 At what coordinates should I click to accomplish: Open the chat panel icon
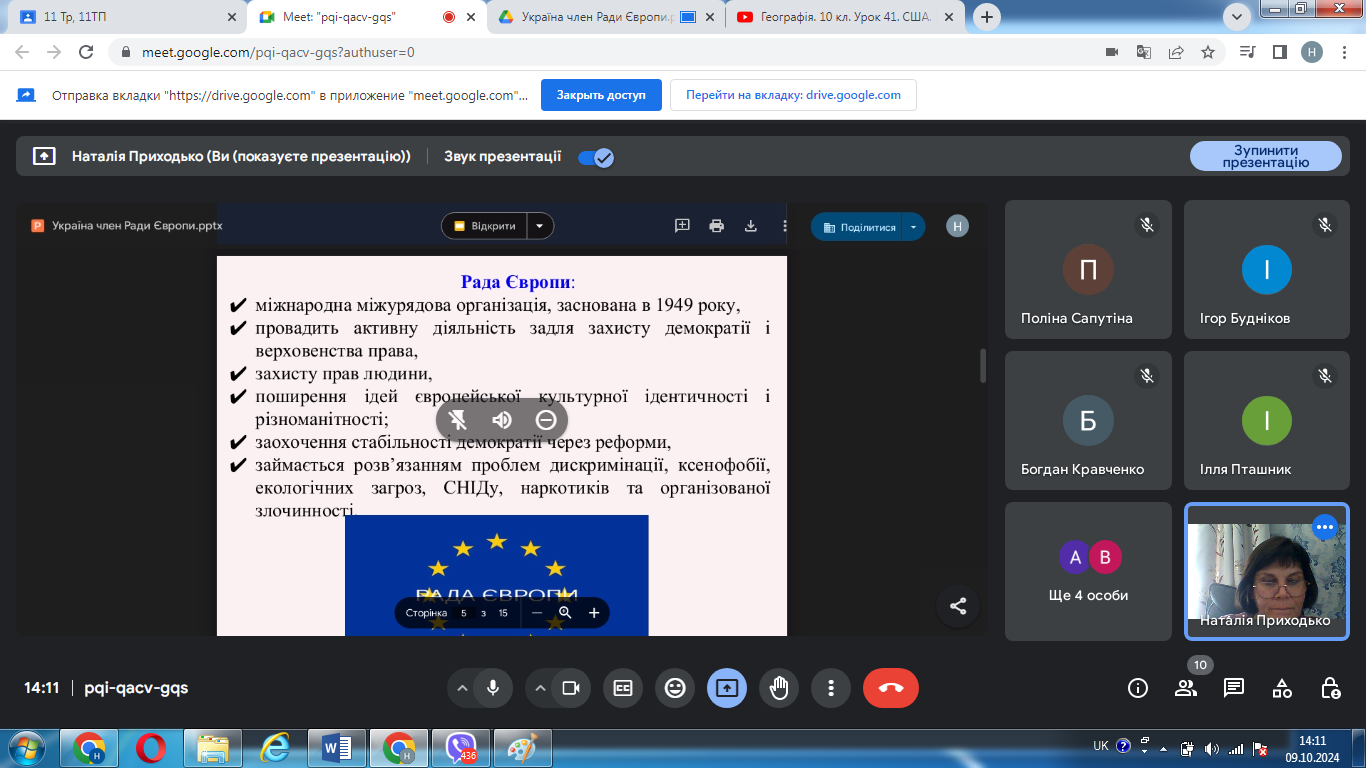(x=1234, y=688)
